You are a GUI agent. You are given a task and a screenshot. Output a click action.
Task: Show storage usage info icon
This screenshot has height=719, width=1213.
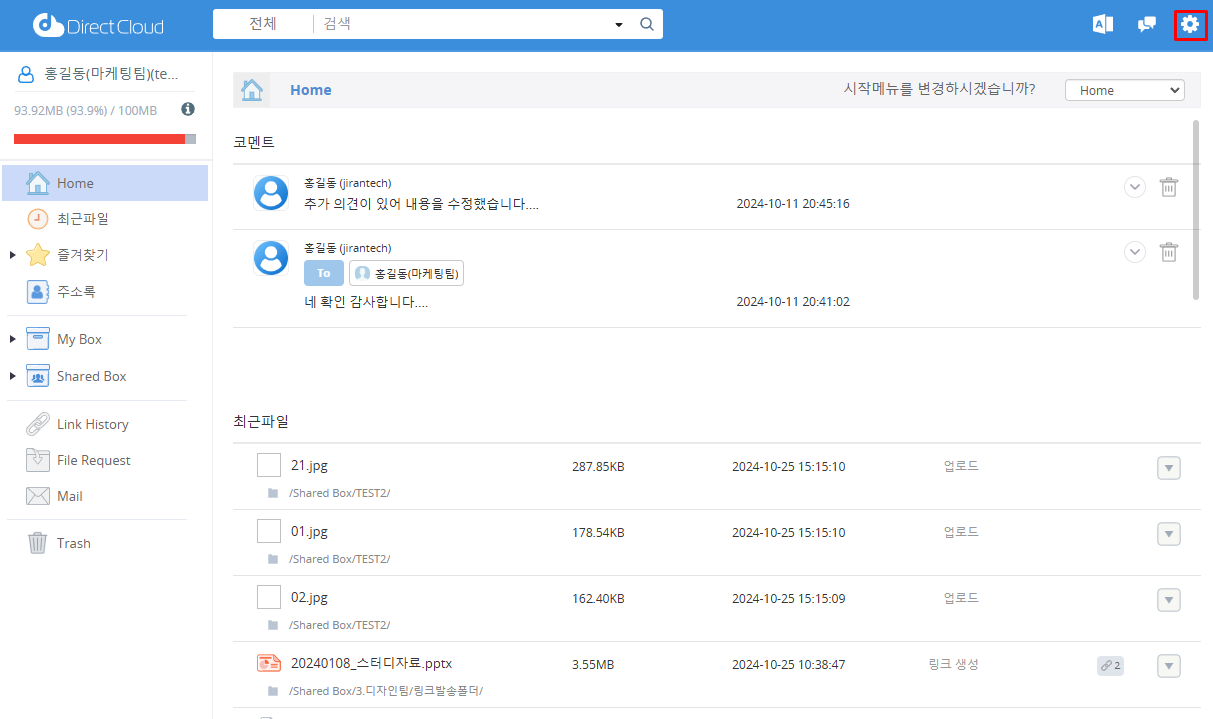188,109
